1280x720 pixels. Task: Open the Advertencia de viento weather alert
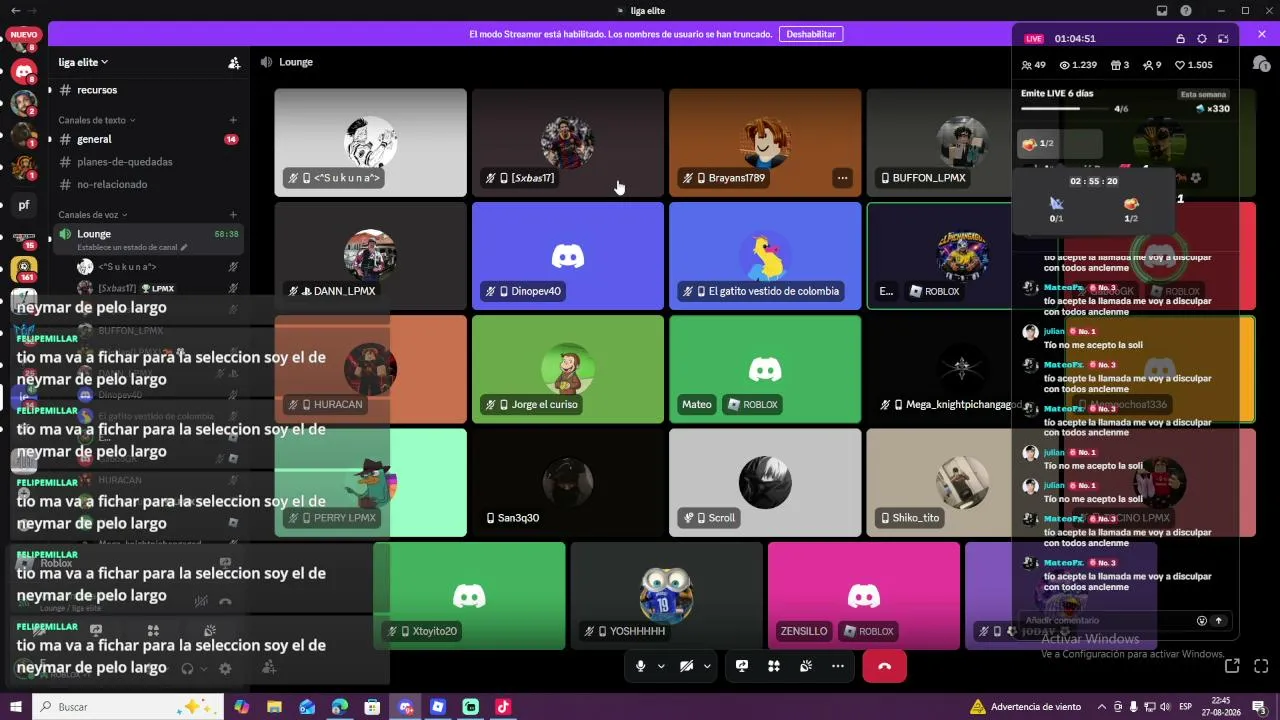[x=1025, y=707]
